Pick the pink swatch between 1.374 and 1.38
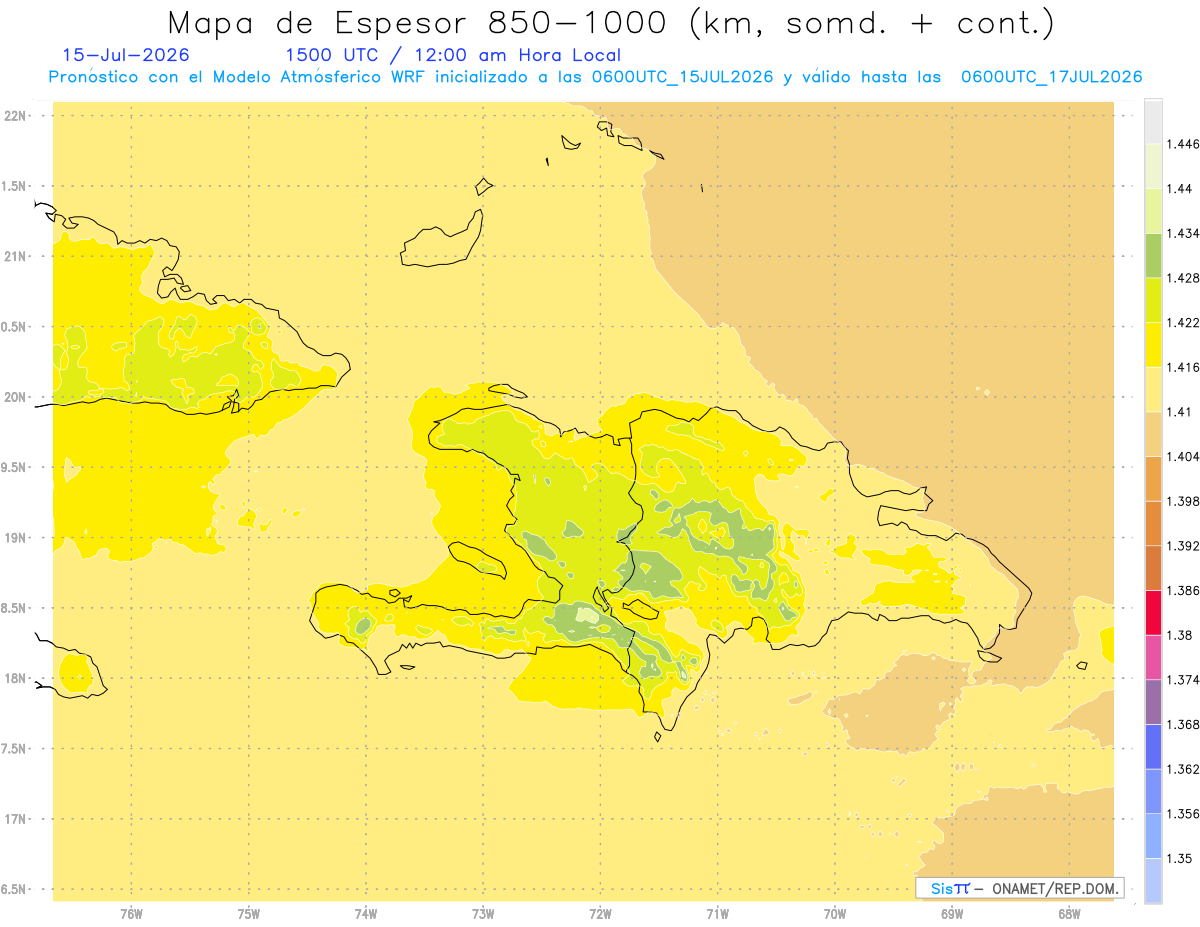 coord(1153,657)
